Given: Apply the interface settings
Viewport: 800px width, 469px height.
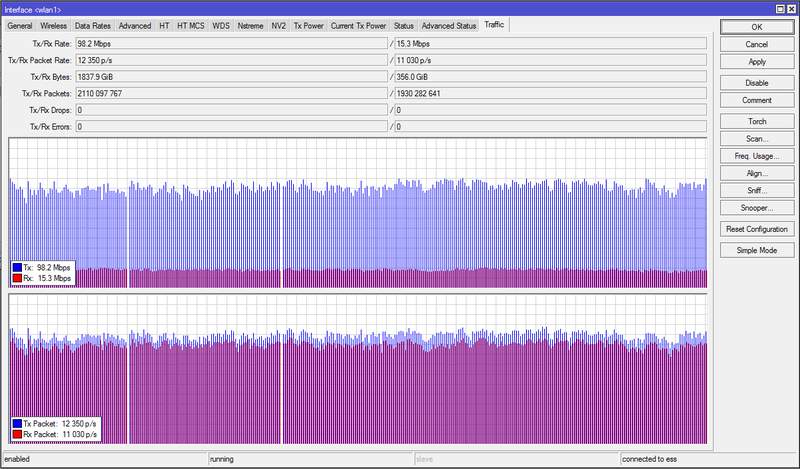Looking at the screenshot, I should click(757, 62).
